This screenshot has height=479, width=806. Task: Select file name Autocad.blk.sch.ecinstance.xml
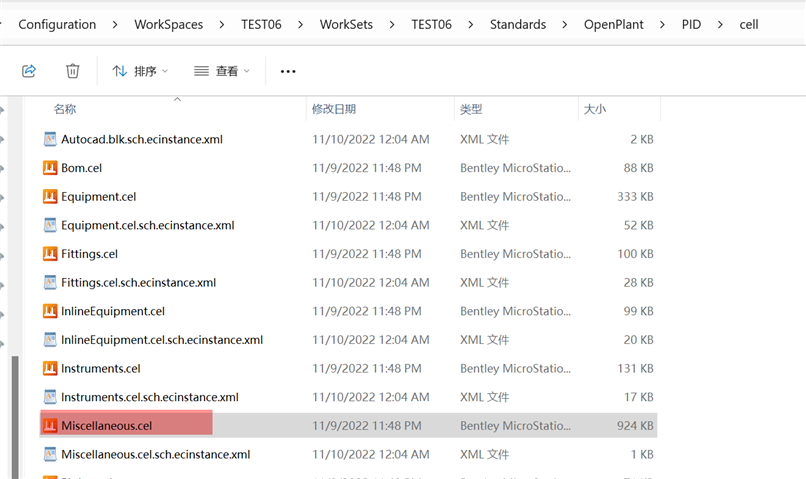click(x=142, y=139)
